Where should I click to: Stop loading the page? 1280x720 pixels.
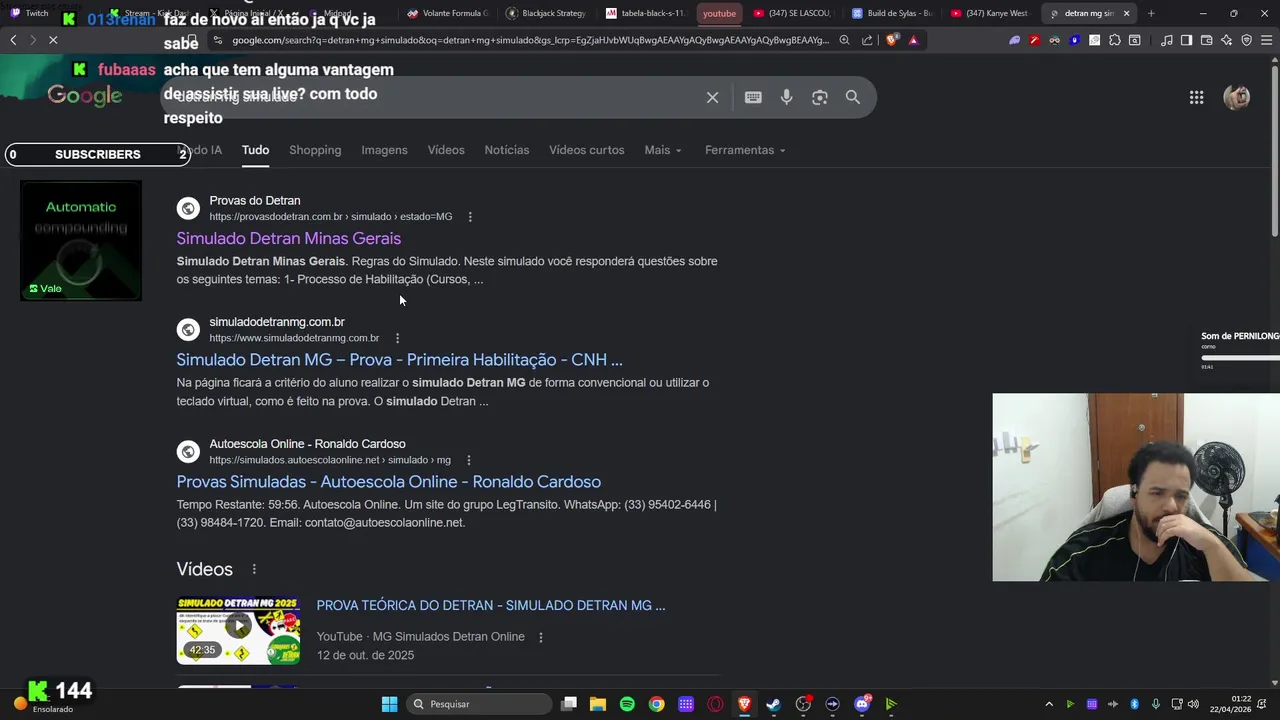[53, 40]
